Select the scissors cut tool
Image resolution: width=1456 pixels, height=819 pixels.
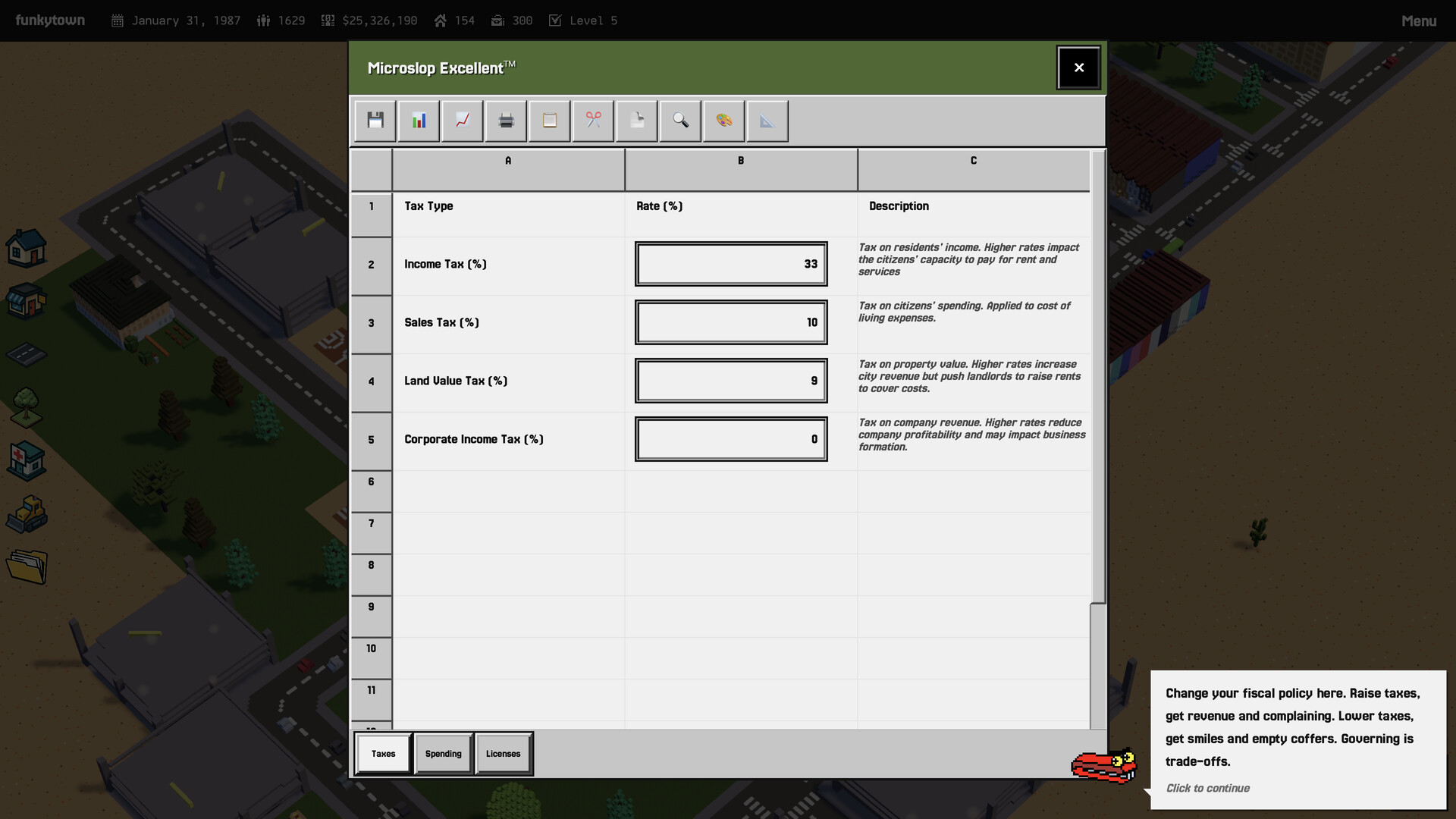pyautogui.click(x=592, y=121)
